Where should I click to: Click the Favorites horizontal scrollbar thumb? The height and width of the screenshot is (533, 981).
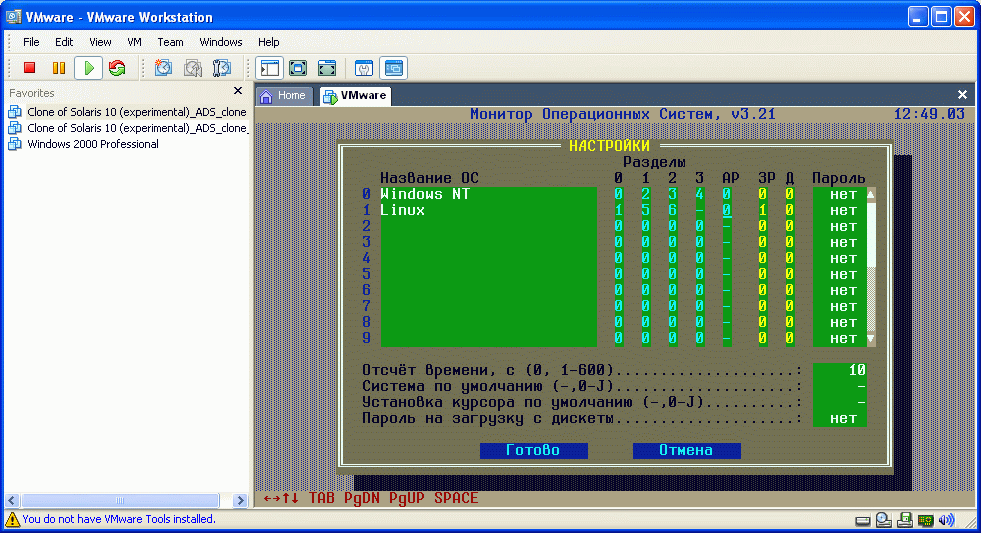click(x=120, y=500)
